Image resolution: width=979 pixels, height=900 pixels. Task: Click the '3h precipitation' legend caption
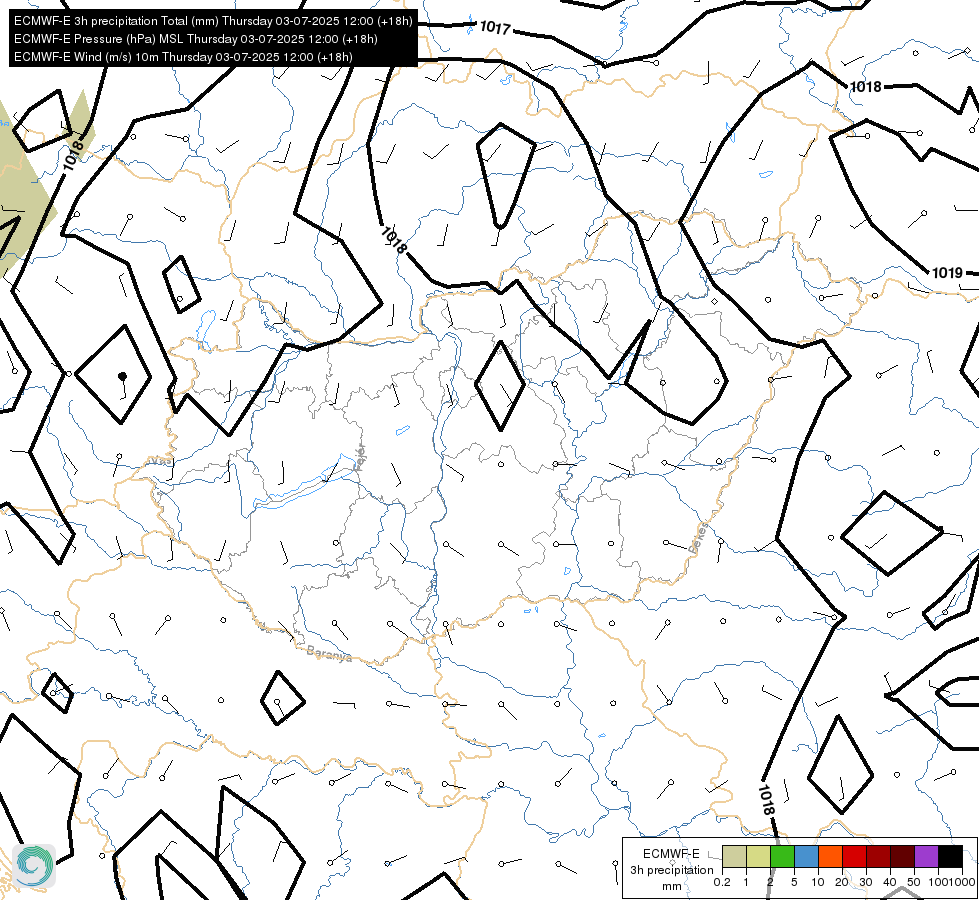(672, 870)
